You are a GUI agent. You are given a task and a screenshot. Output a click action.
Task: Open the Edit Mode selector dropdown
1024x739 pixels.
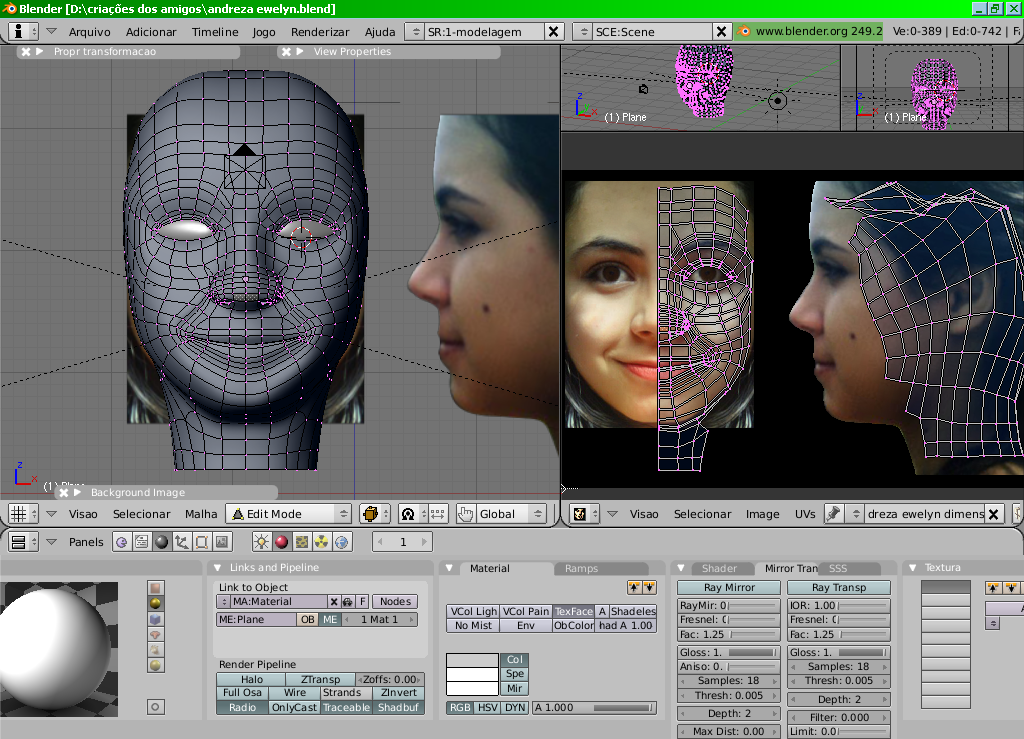pyautogui.click(x=289, y=514)
